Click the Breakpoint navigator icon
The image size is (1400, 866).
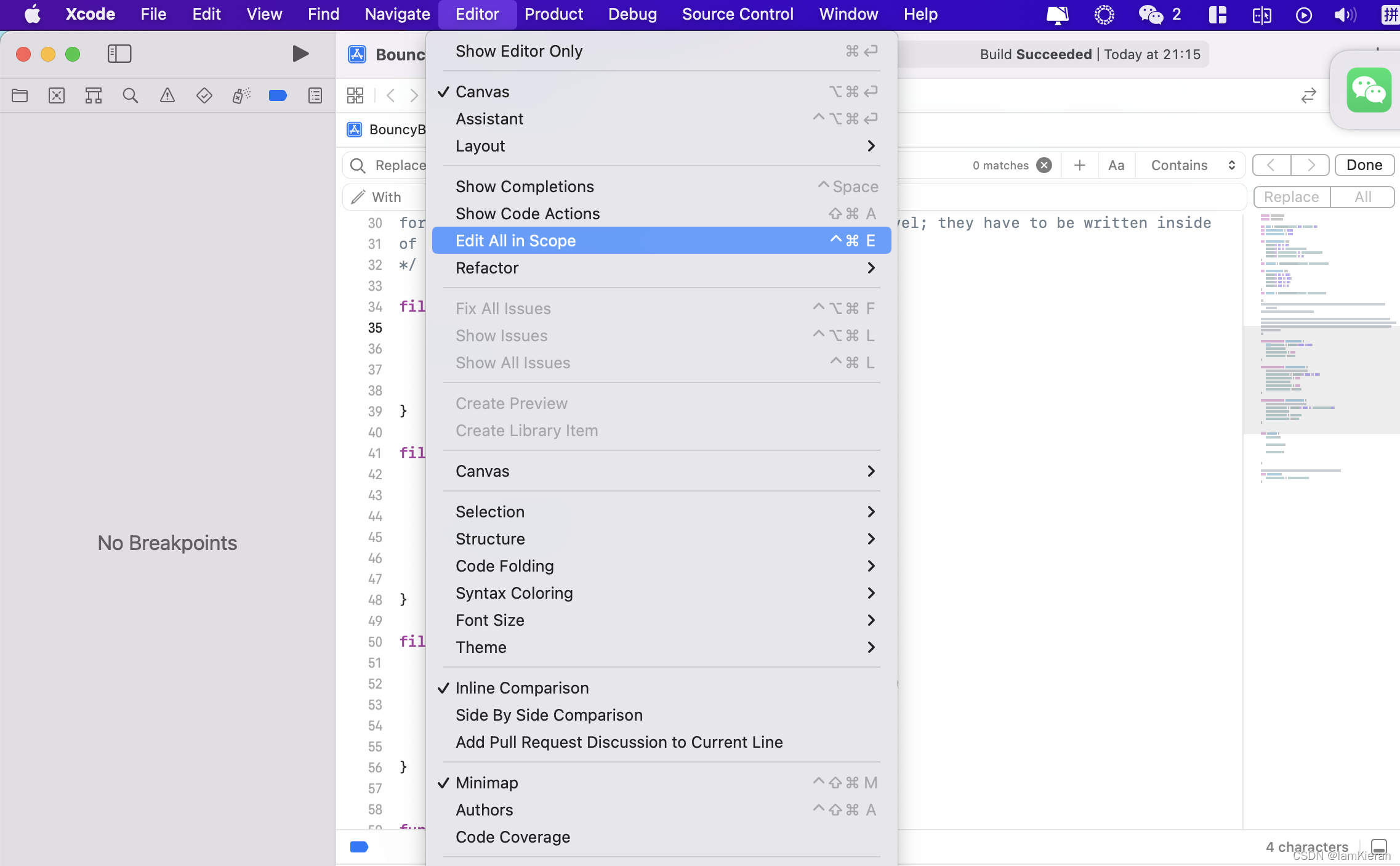point(277,95)
